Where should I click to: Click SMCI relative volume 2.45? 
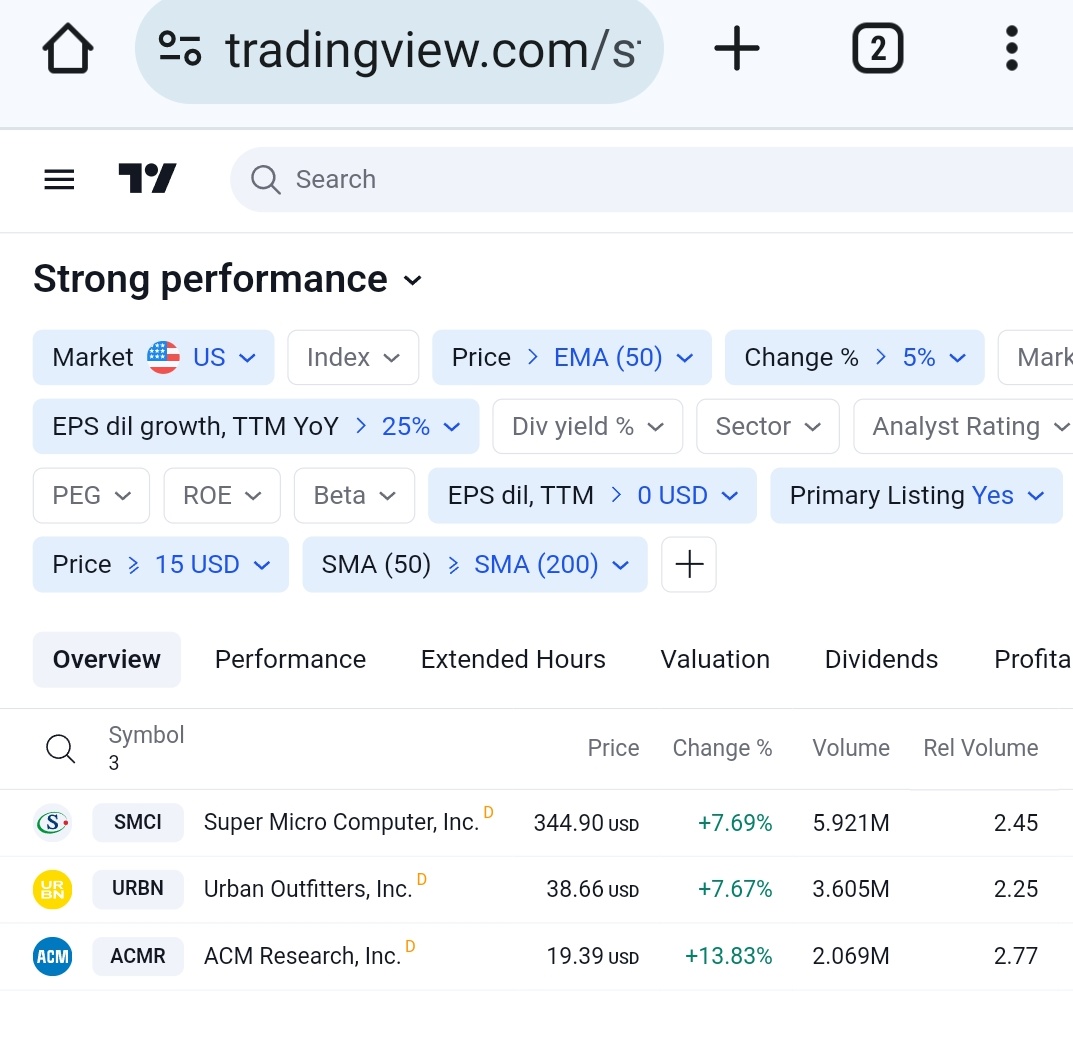tap(1016, 823)
